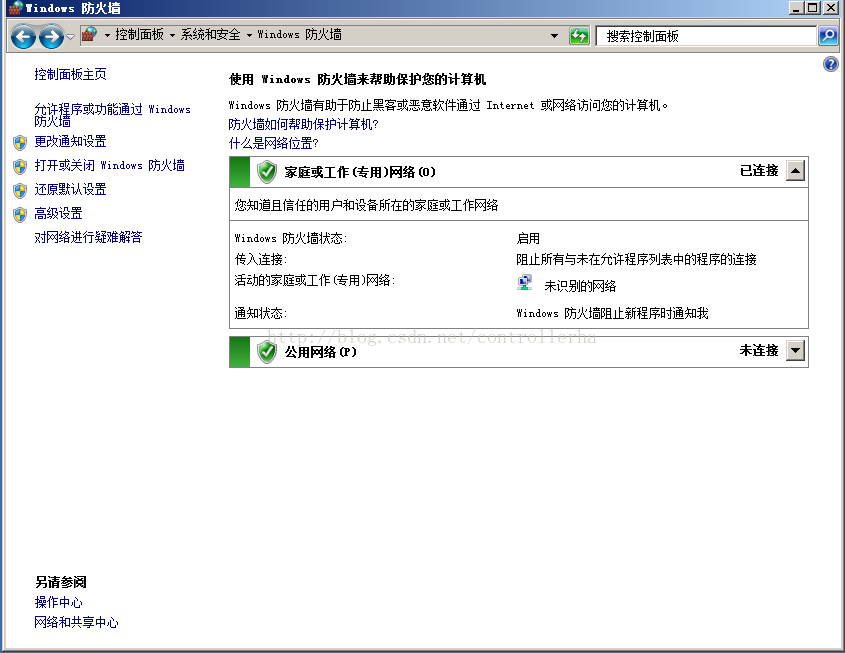Open 网络和共享中心 link
This screenshot has width=845, height=653.
76,622
